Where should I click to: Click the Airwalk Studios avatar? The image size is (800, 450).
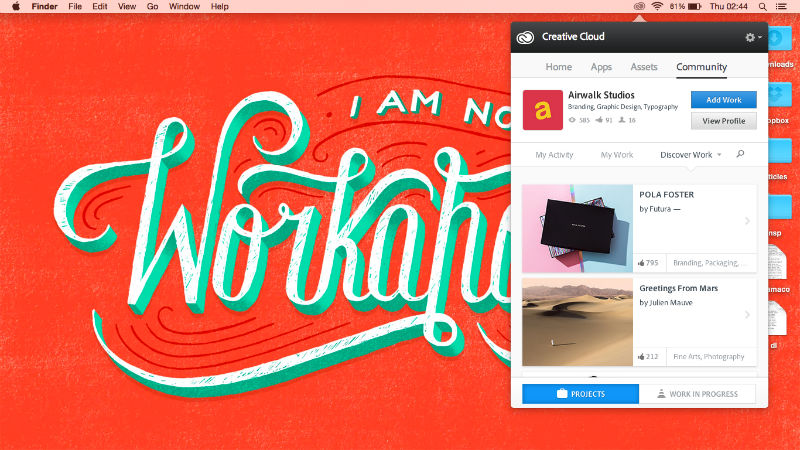pyautogui.click(x=542, y=110)
